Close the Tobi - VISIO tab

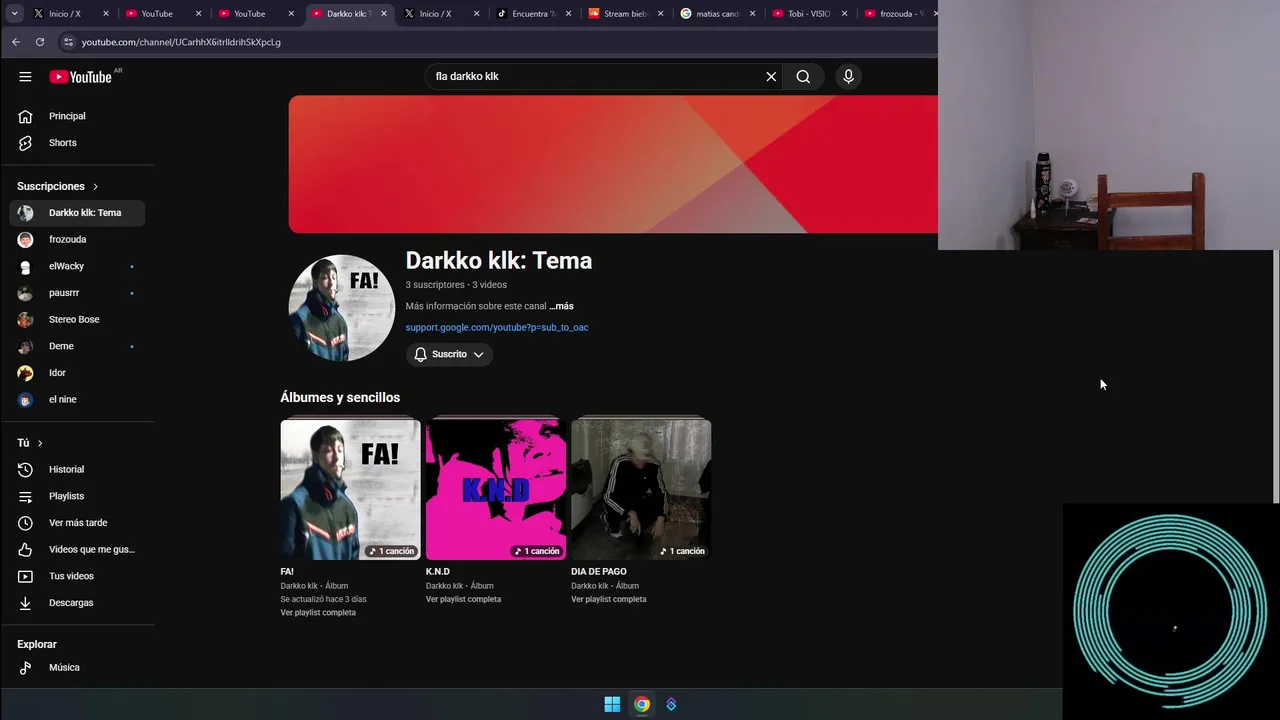tap(845, 14)
